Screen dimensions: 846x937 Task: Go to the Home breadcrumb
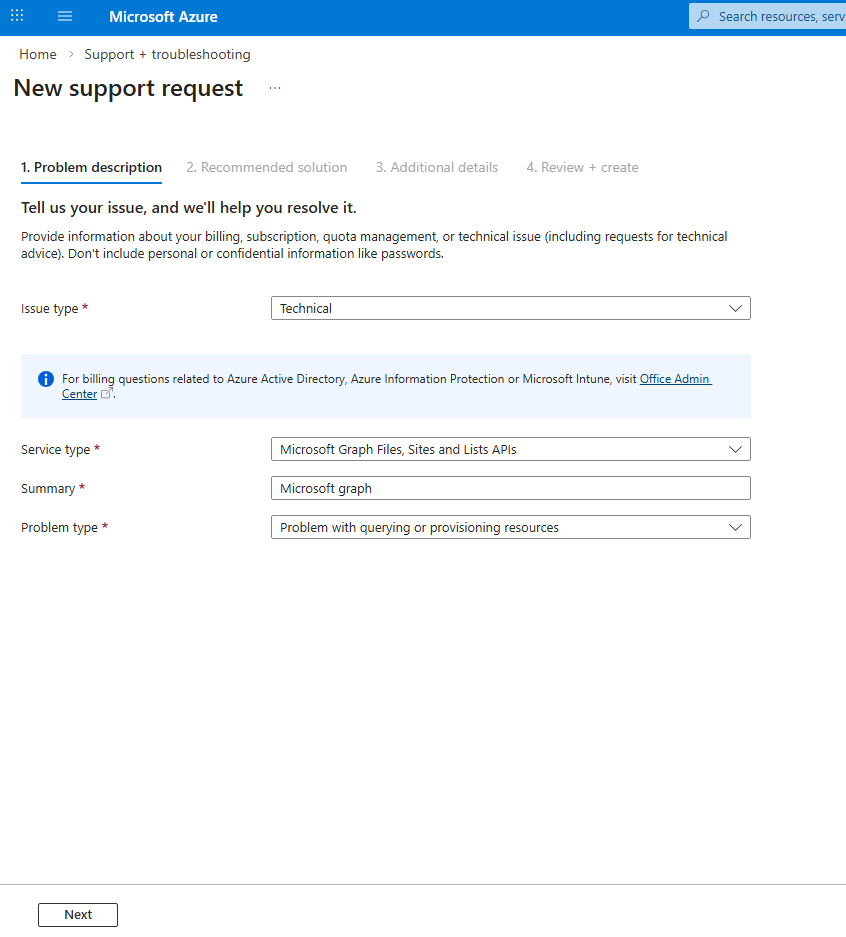point(38,54)
